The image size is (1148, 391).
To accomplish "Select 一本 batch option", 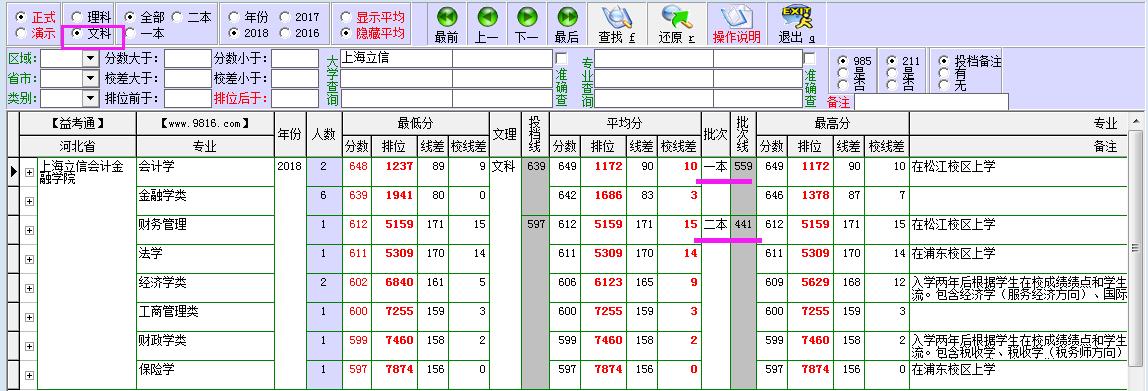I will click(130, 33).
